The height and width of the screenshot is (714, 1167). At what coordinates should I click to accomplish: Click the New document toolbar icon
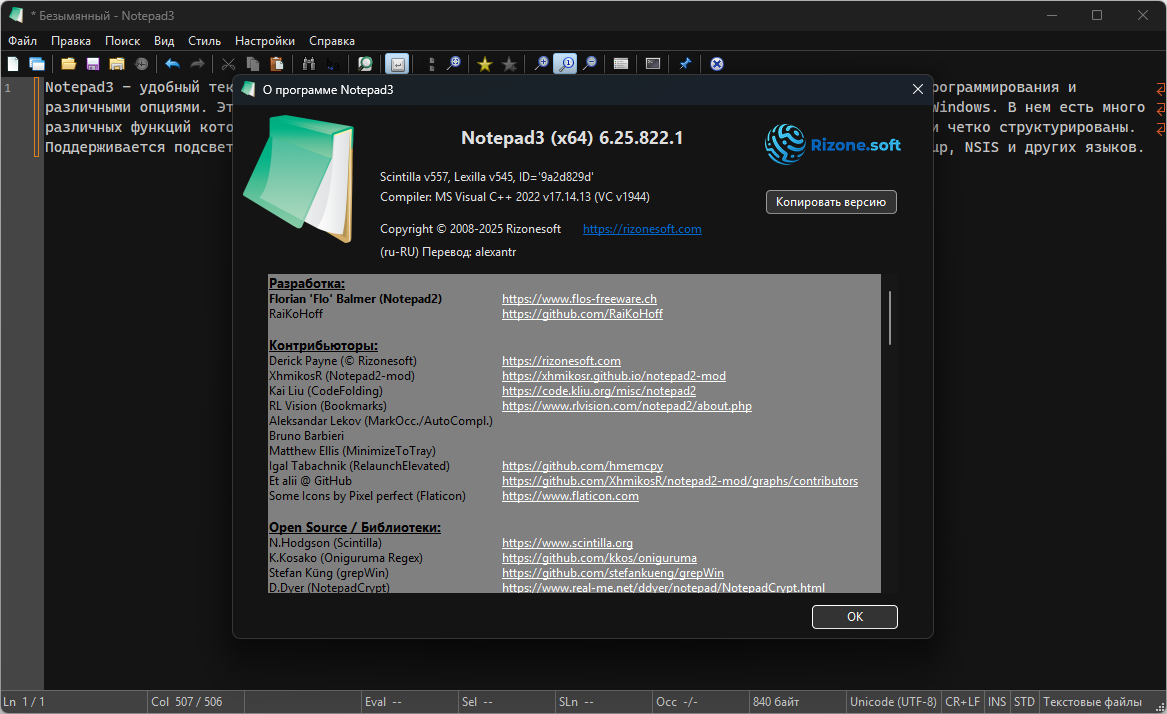click(13, 64)
